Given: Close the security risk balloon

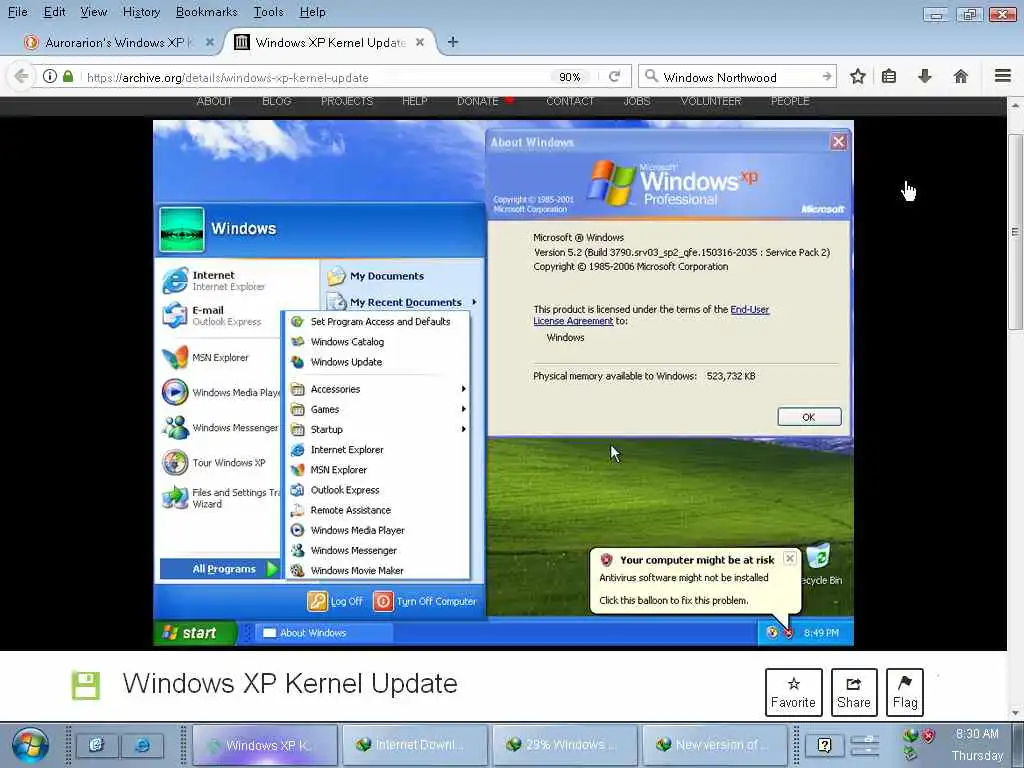Looking at the screenshot, I should [x=790, y=558].
